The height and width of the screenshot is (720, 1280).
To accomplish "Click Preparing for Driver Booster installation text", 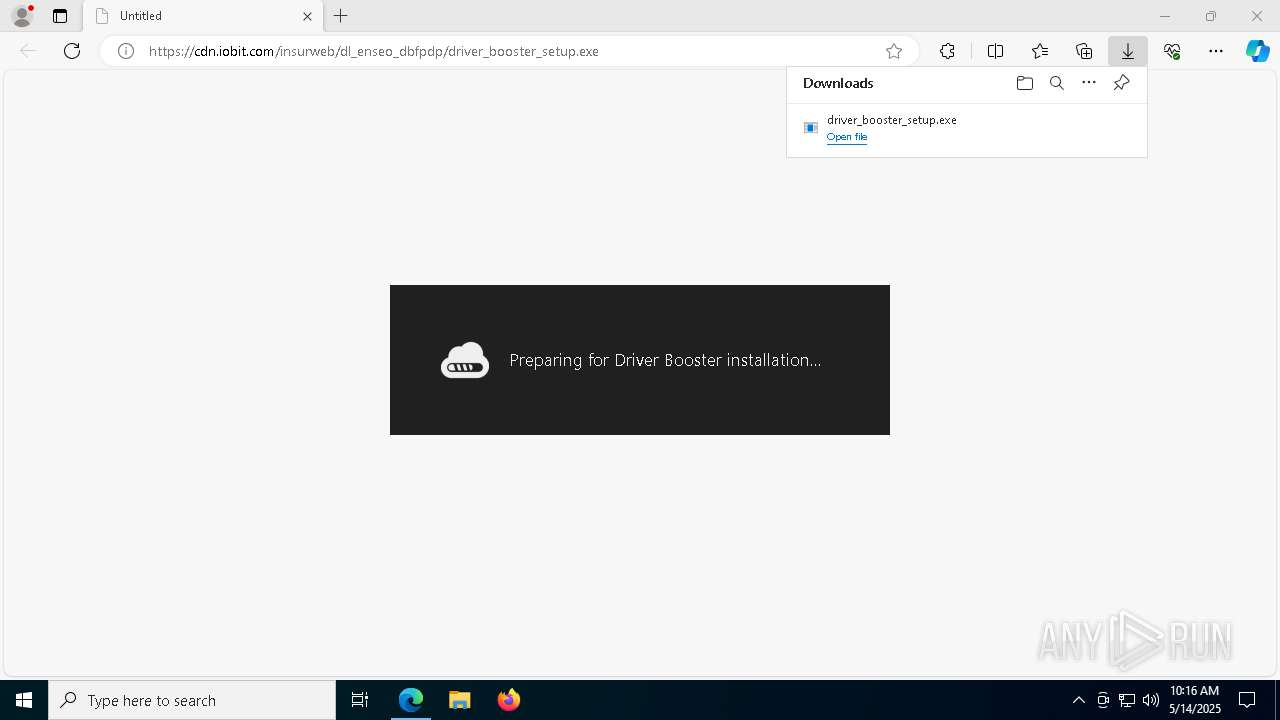I will point(665,360).
